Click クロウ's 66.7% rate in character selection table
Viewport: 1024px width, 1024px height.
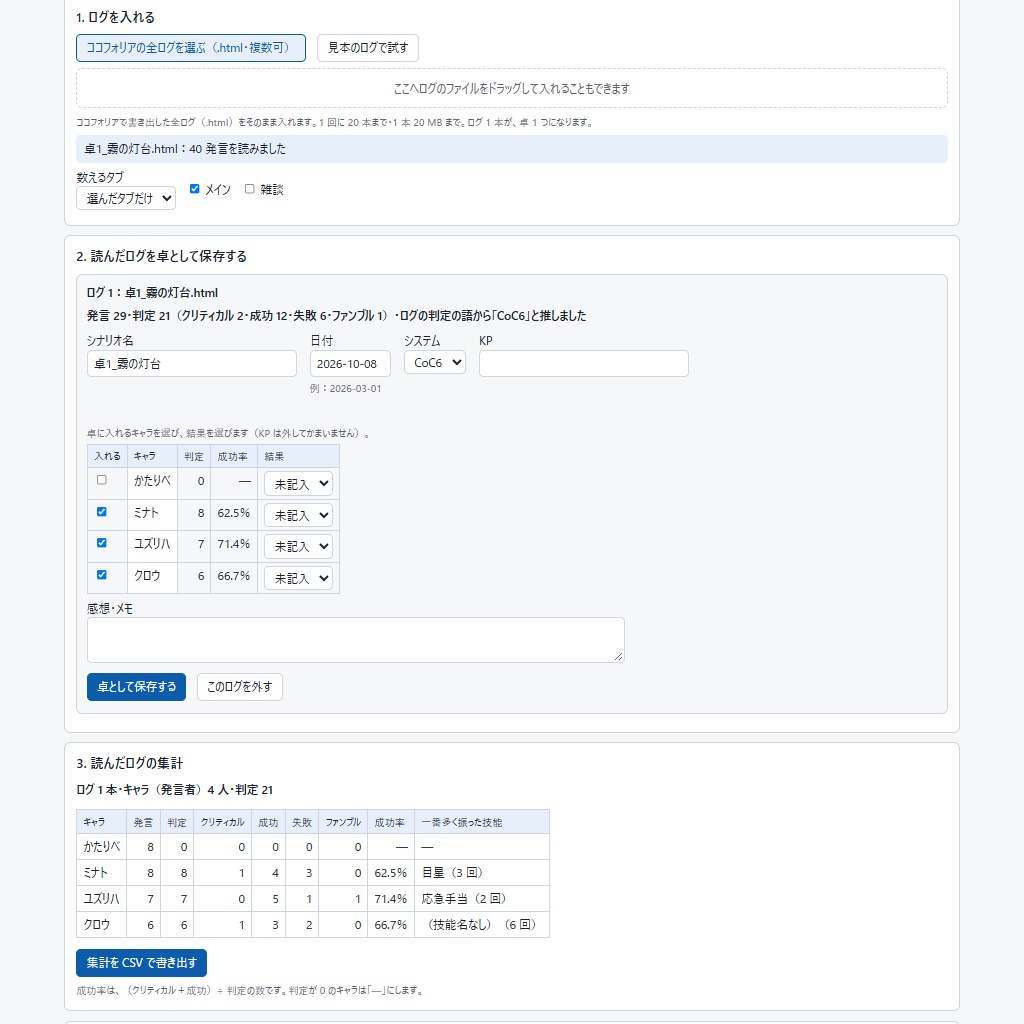tap(234, 576)
